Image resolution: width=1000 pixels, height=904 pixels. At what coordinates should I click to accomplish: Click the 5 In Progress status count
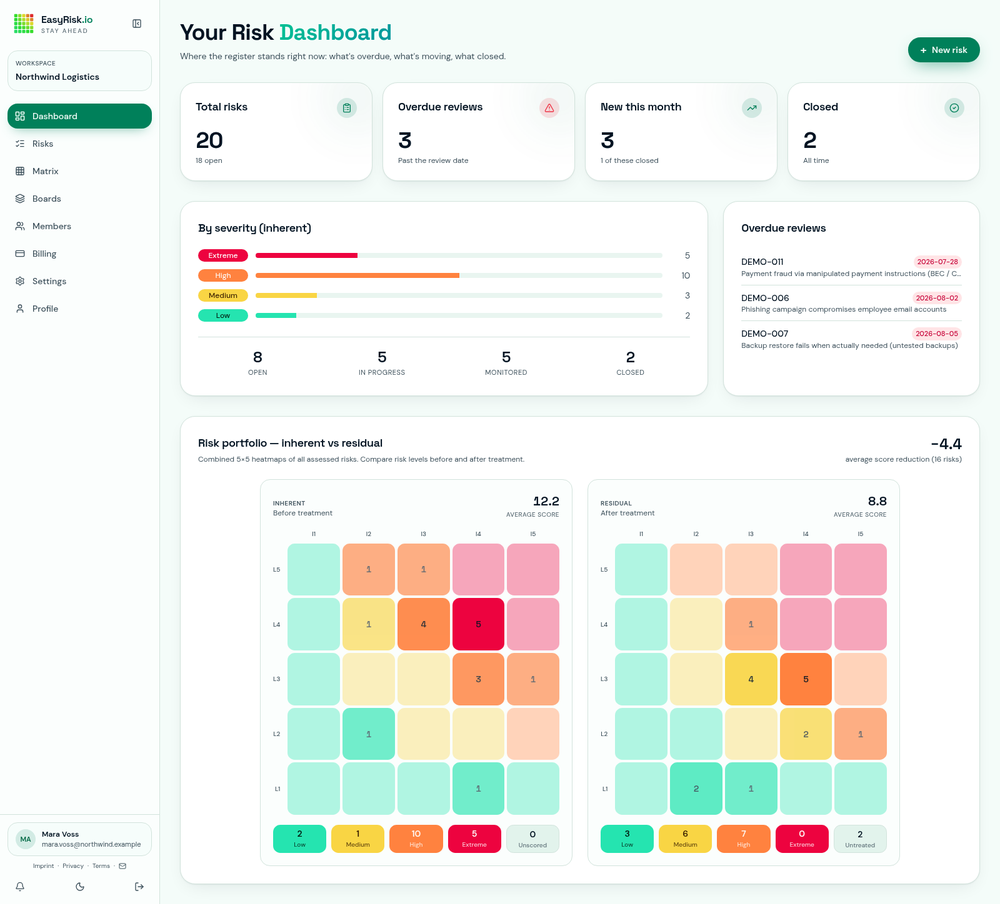tap(381, 363)
